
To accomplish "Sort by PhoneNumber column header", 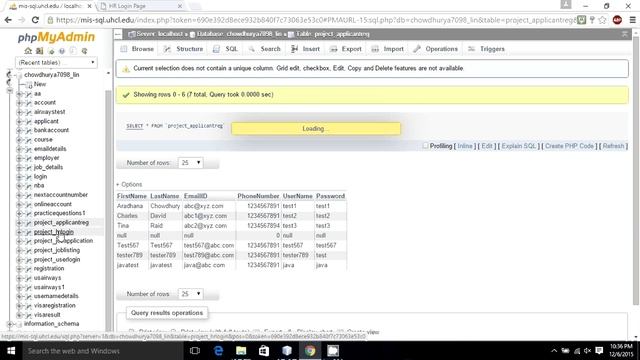I will point(258,196).
